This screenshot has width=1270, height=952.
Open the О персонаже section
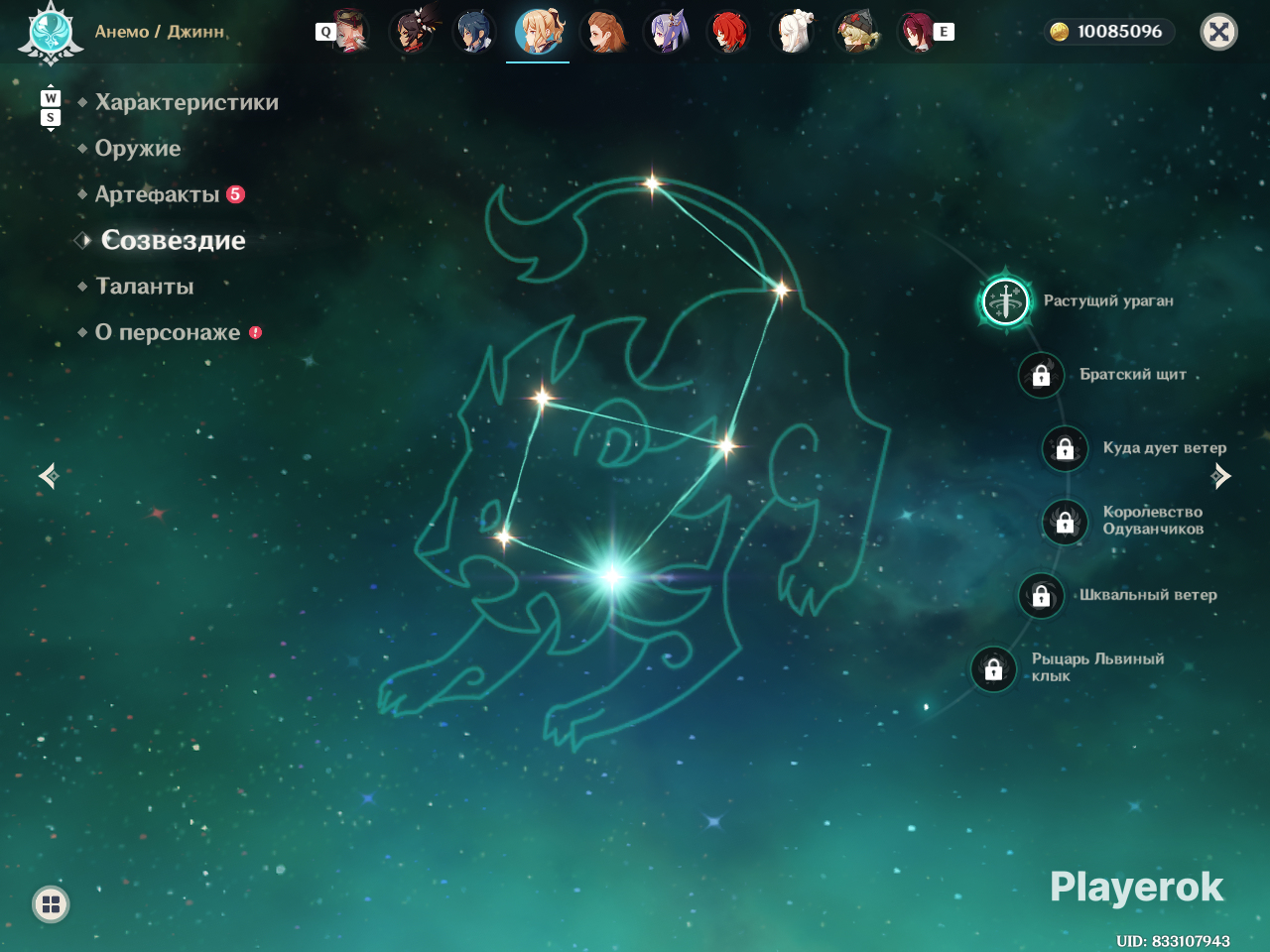point(168,332)
